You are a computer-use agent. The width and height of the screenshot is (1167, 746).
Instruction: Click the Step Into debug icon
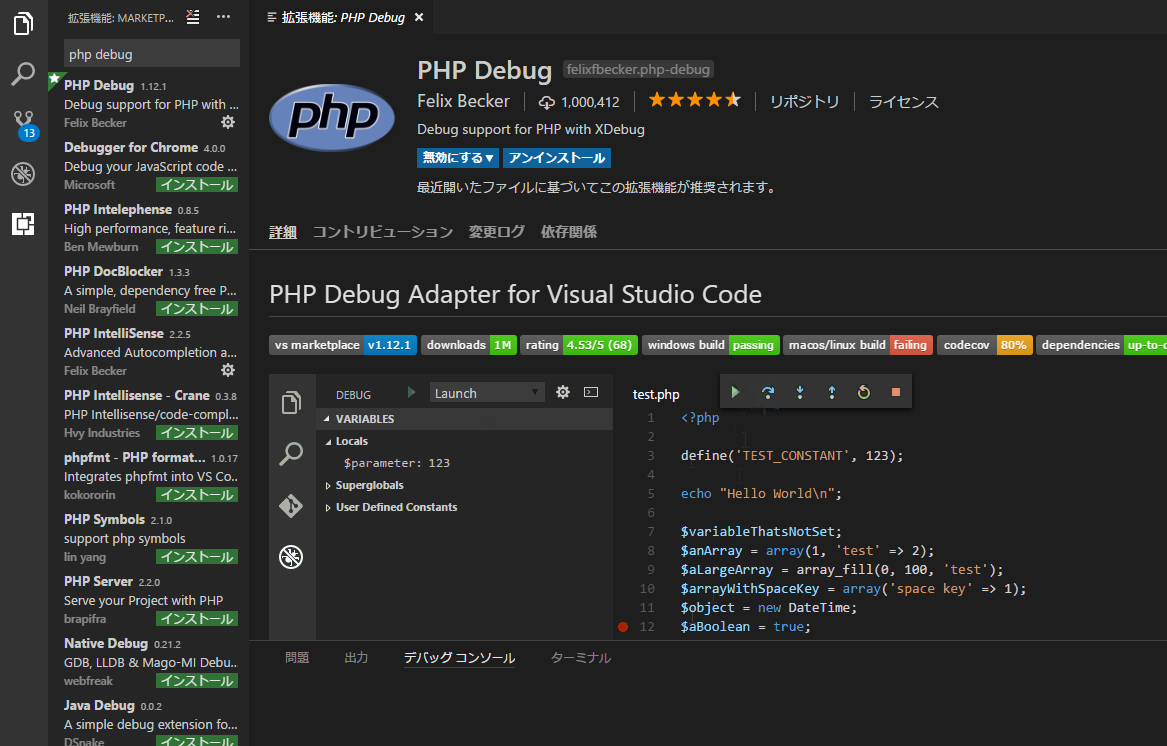(800, 392)
